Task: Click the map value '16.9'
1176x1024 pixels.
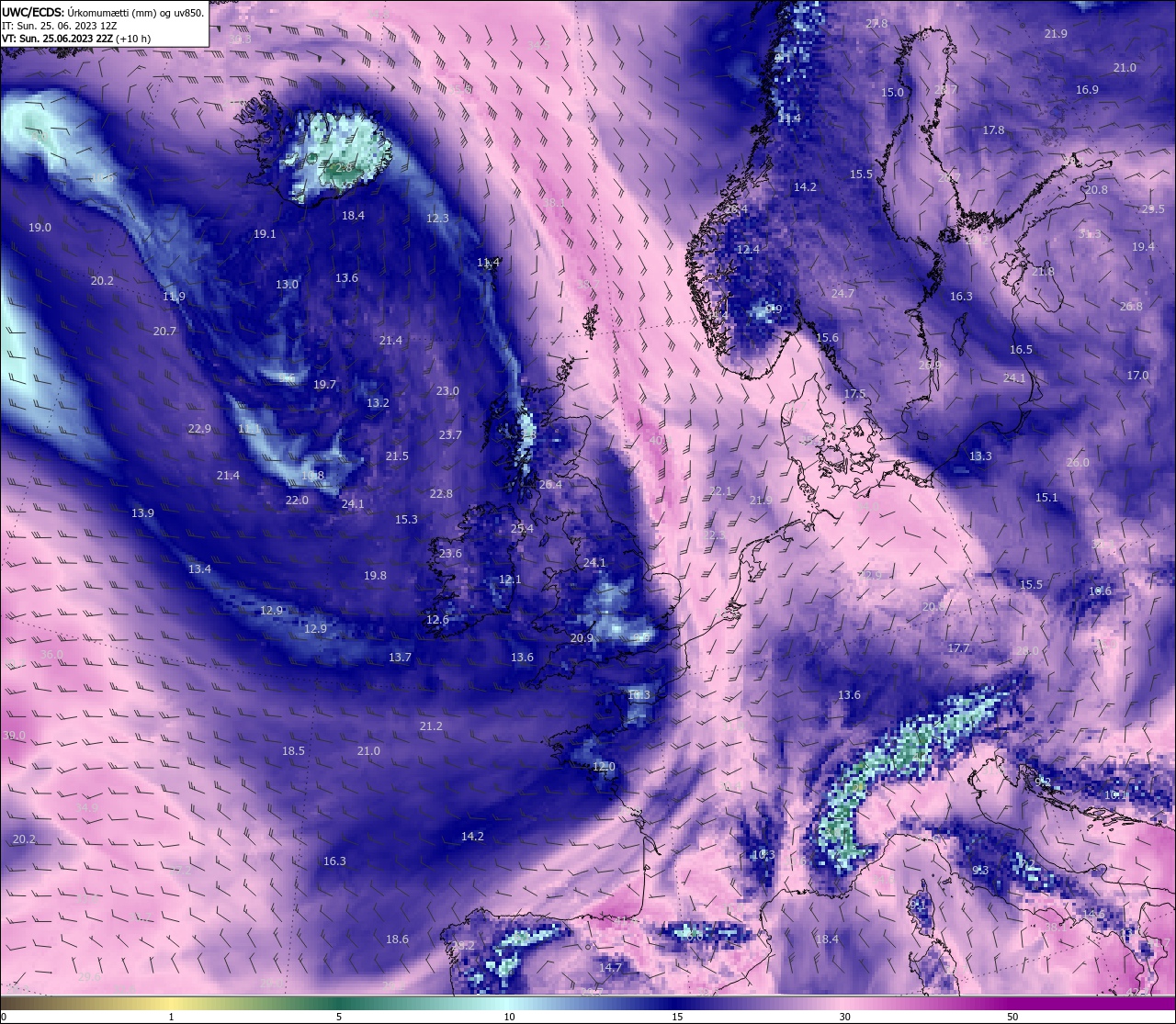Action: point(1087,89)
